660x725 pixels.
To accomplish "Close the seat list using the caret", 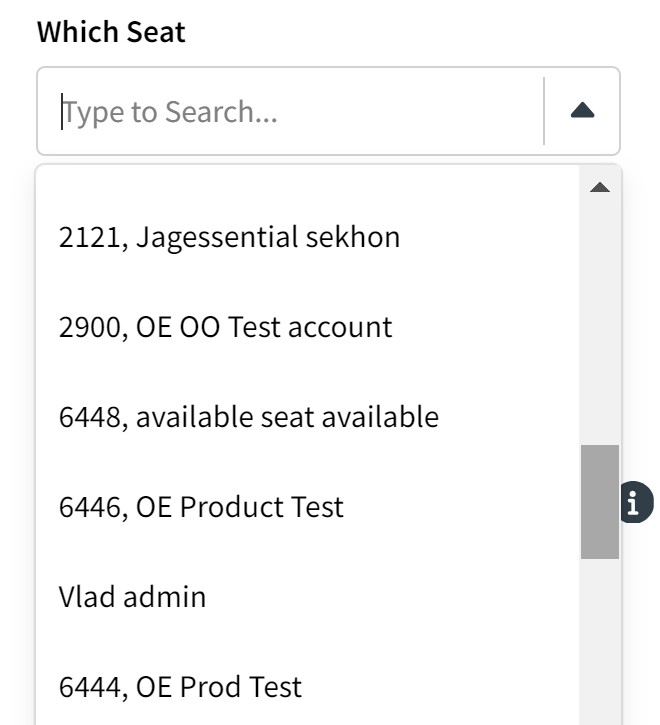I will pyautogui.click(x=582, y=111).
